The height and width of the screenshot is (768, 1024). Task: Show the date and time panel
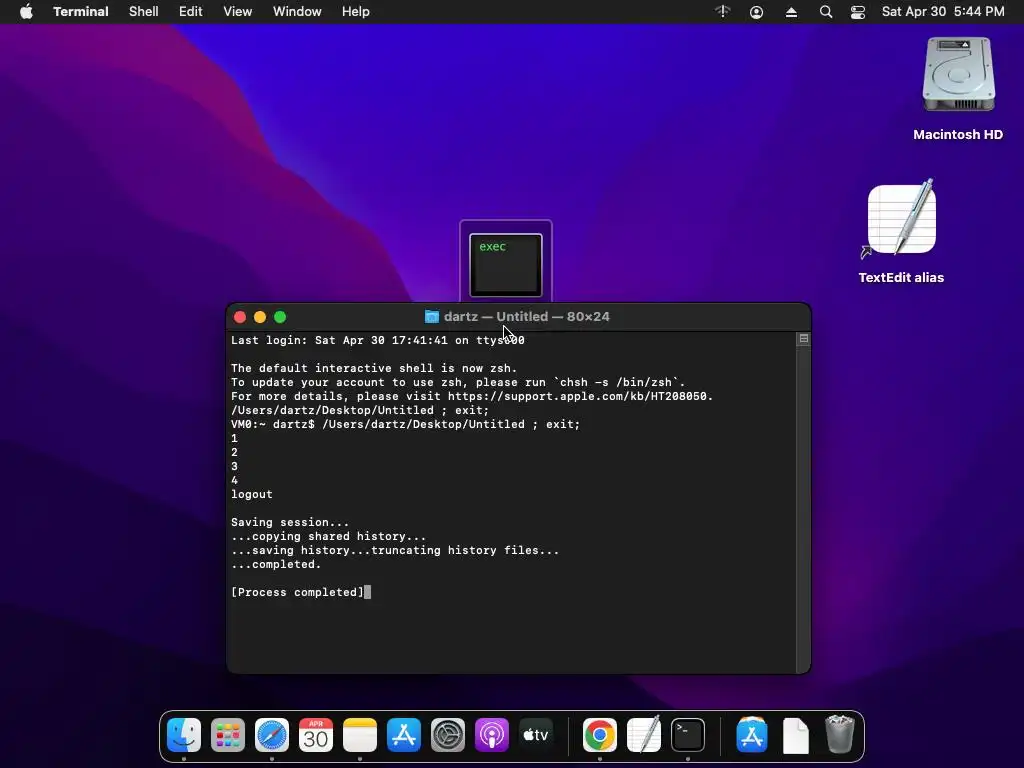pyautogui.click(x=943, y=12)
